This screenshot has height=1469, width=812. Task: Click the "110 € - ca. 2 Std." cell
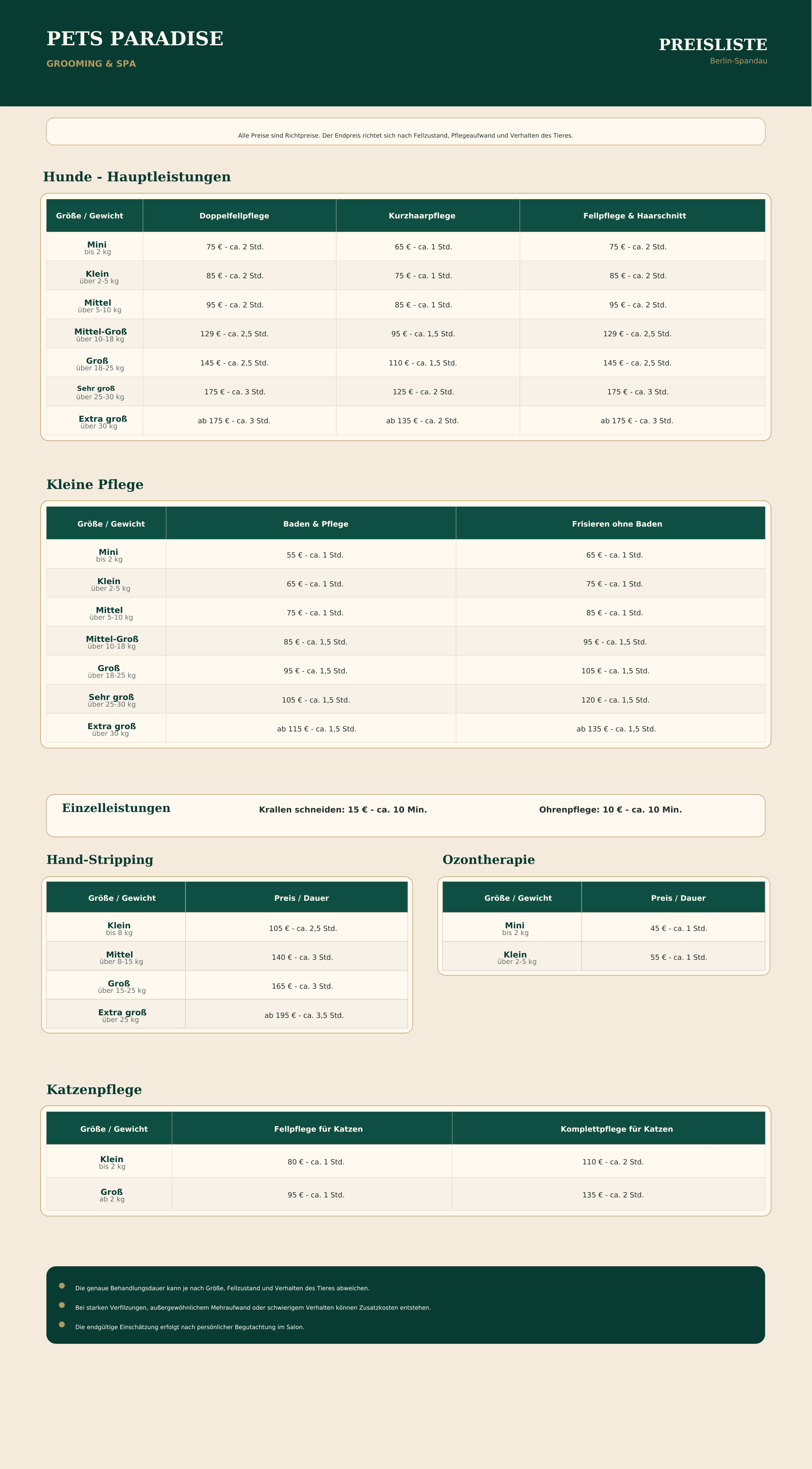coord(613,1162)
